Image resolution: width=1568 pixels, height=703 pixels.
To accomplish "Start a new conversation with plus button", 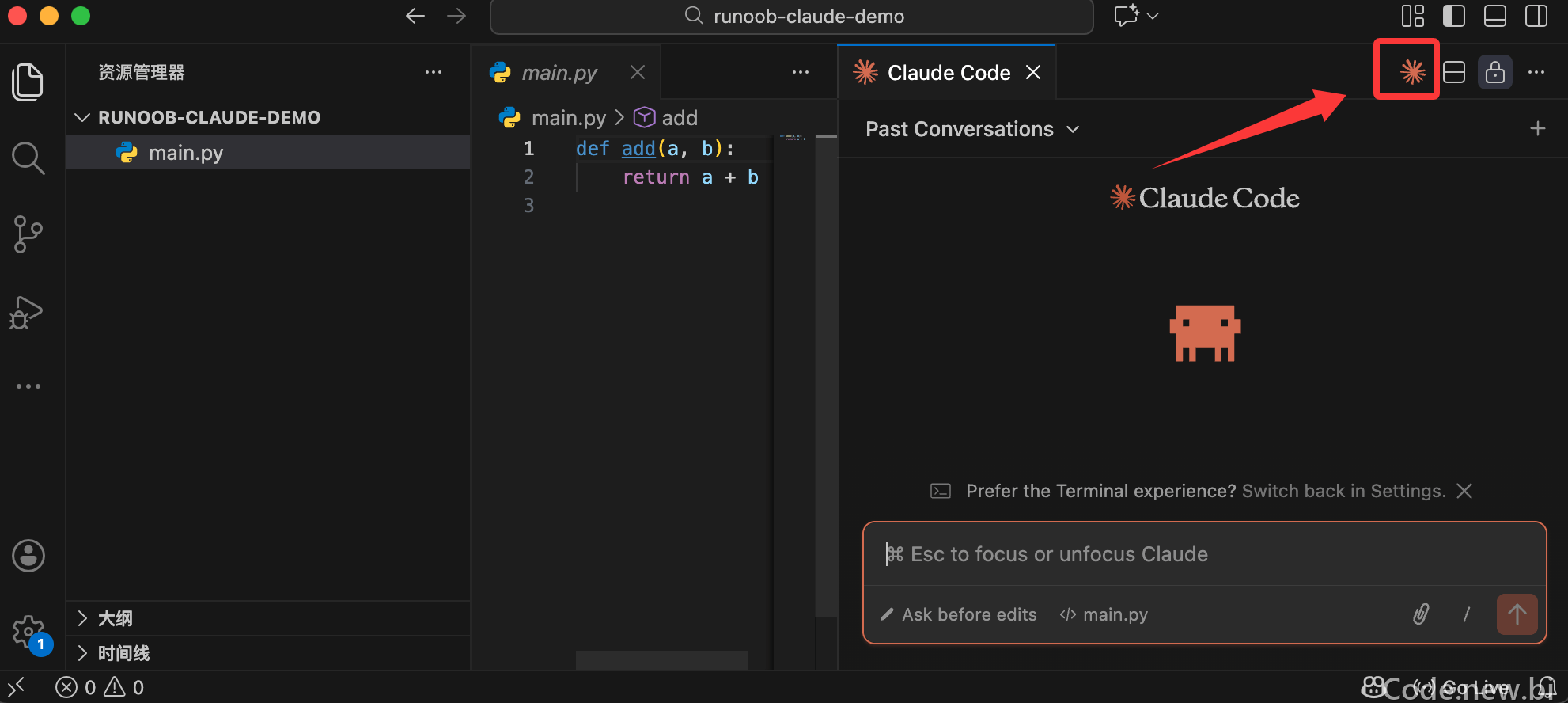I will tap(1537, 128).
